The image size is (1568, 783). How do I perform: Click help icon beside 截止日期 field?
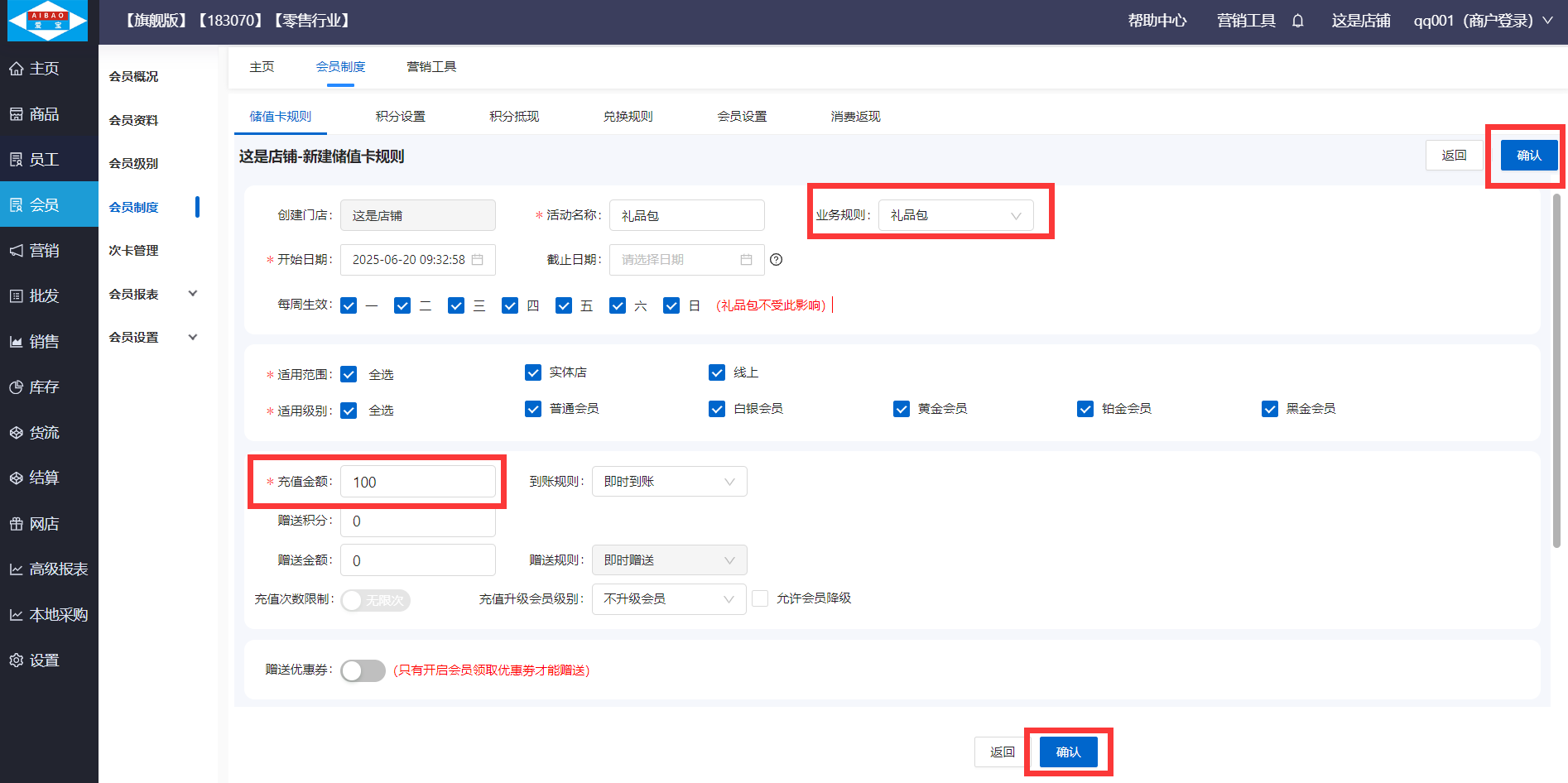(x=776, y=260)
